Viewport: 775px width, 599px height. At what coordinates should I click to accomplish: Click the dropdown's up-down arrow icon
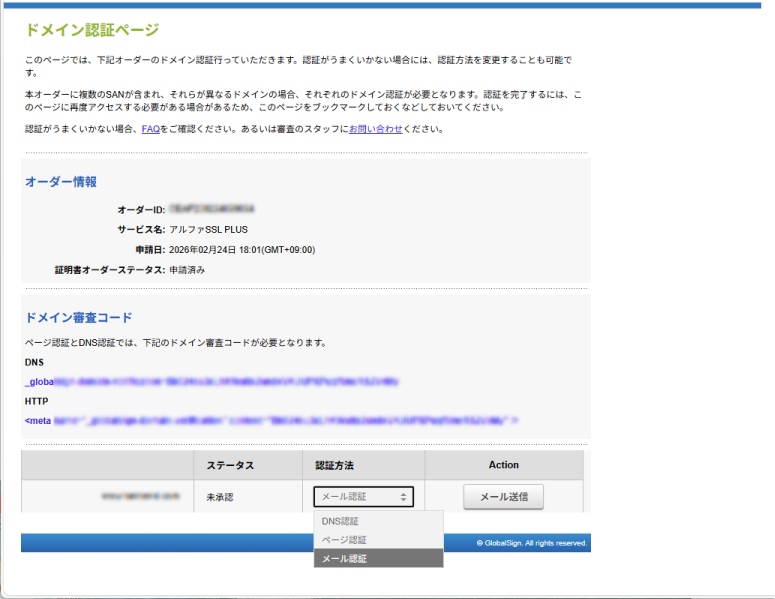click(x=403, y=496)
